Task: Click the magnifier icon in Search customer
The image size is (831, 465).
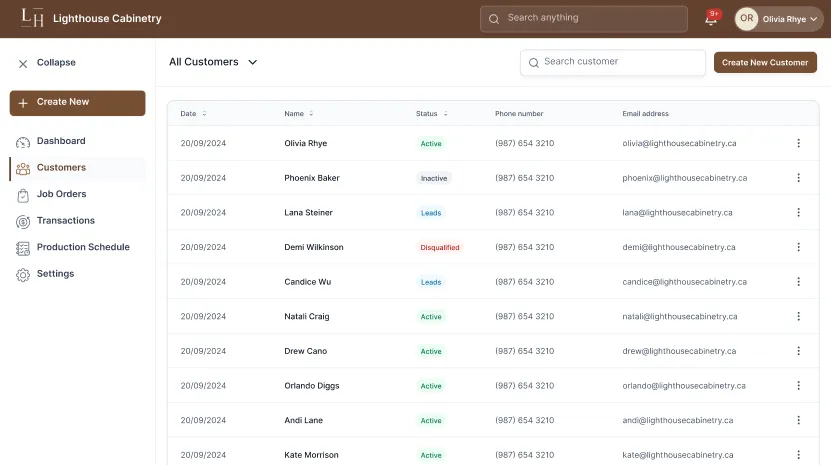Action: coord(534,62)
